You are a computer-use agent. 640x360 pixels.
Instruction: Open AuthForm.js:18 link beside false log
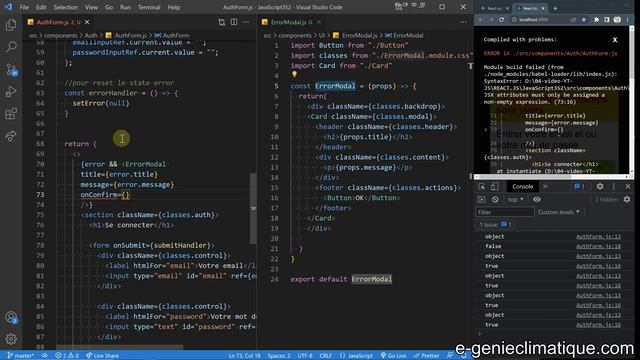tap(598, 246)
